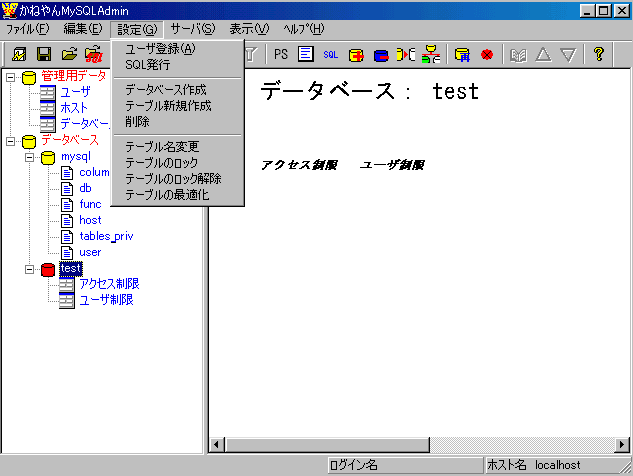Click the blue database with red minus icon

tap(381, 55)
